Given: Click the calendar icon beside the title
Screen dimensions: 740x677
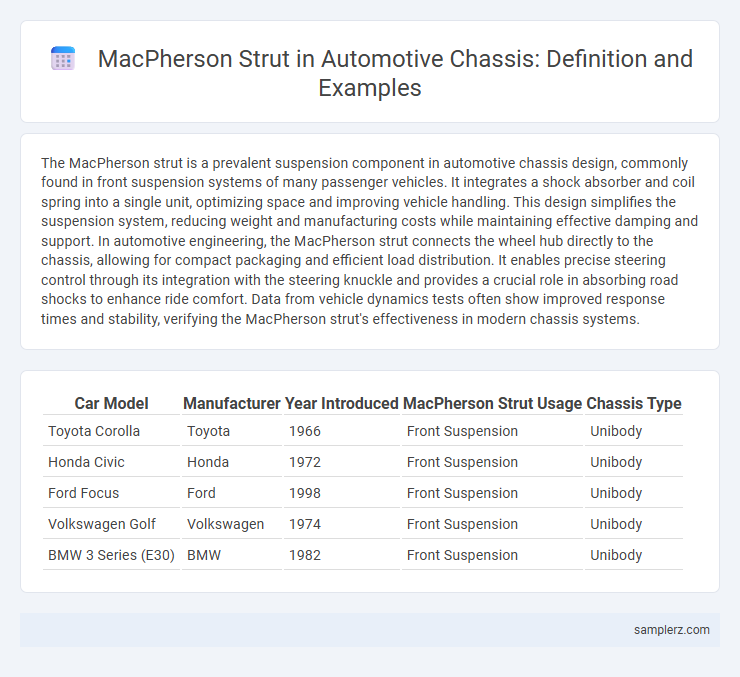Looking at the screenshot, I should 63,59.
